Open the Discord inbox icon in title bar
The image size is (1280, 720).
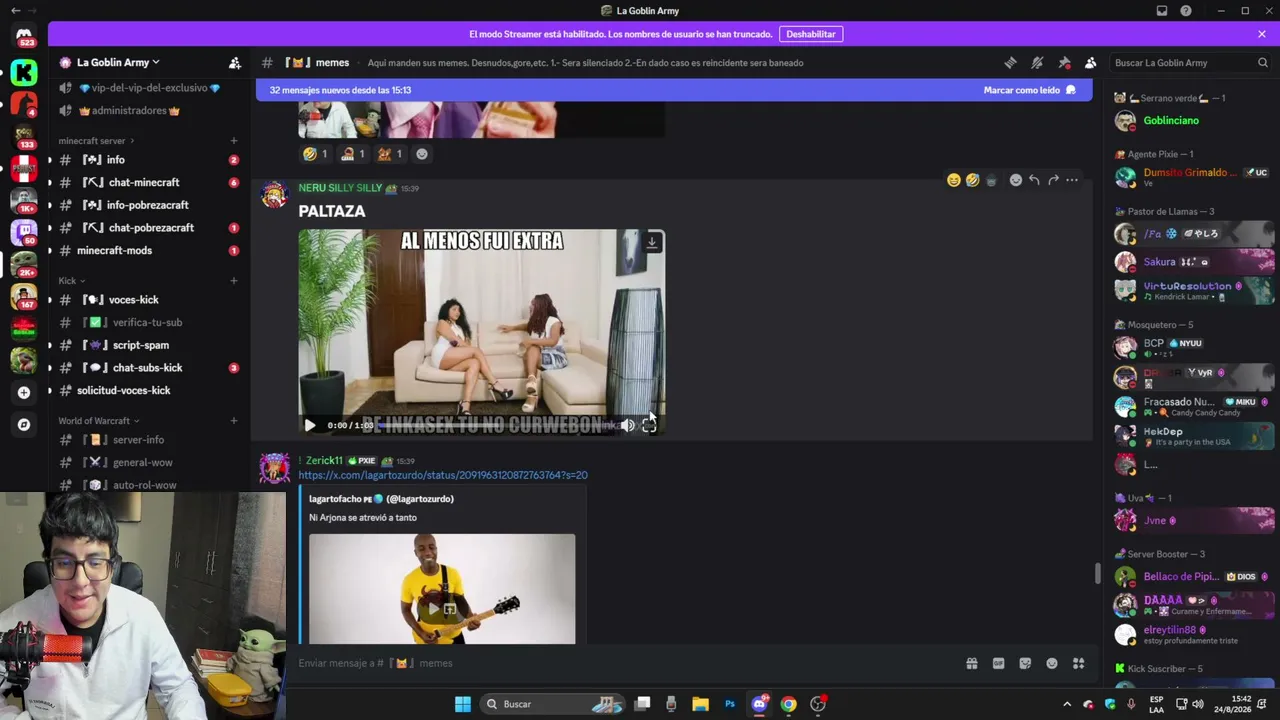1162,11
